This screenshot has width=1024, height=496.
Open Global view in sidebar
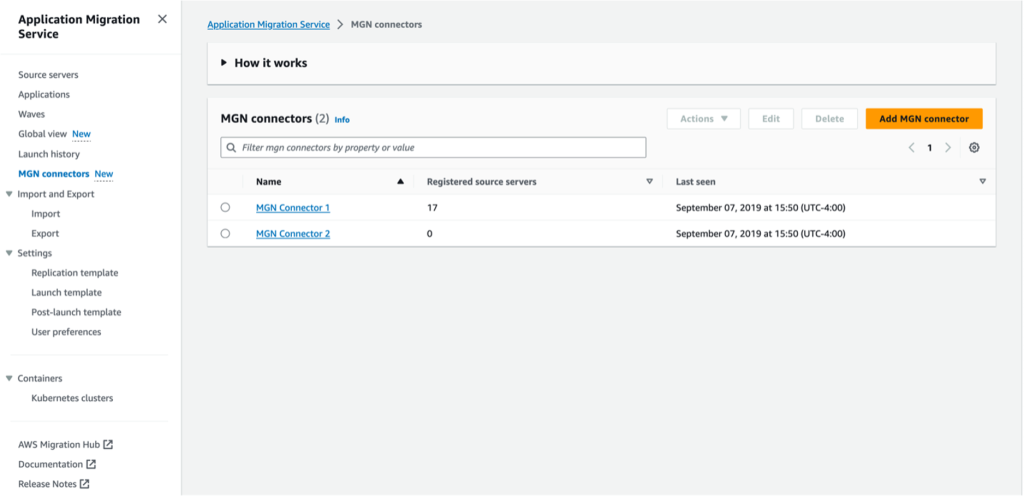coord(42,134)
